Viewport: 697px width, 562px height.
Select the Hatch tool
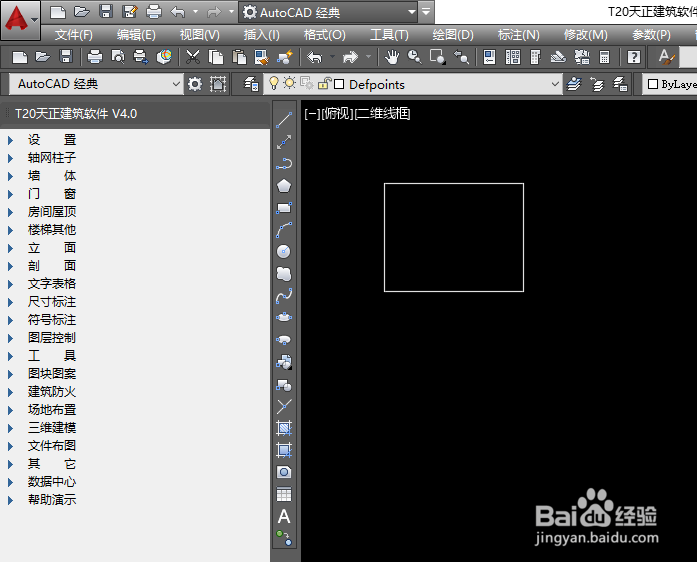click(x=284, y=428)
